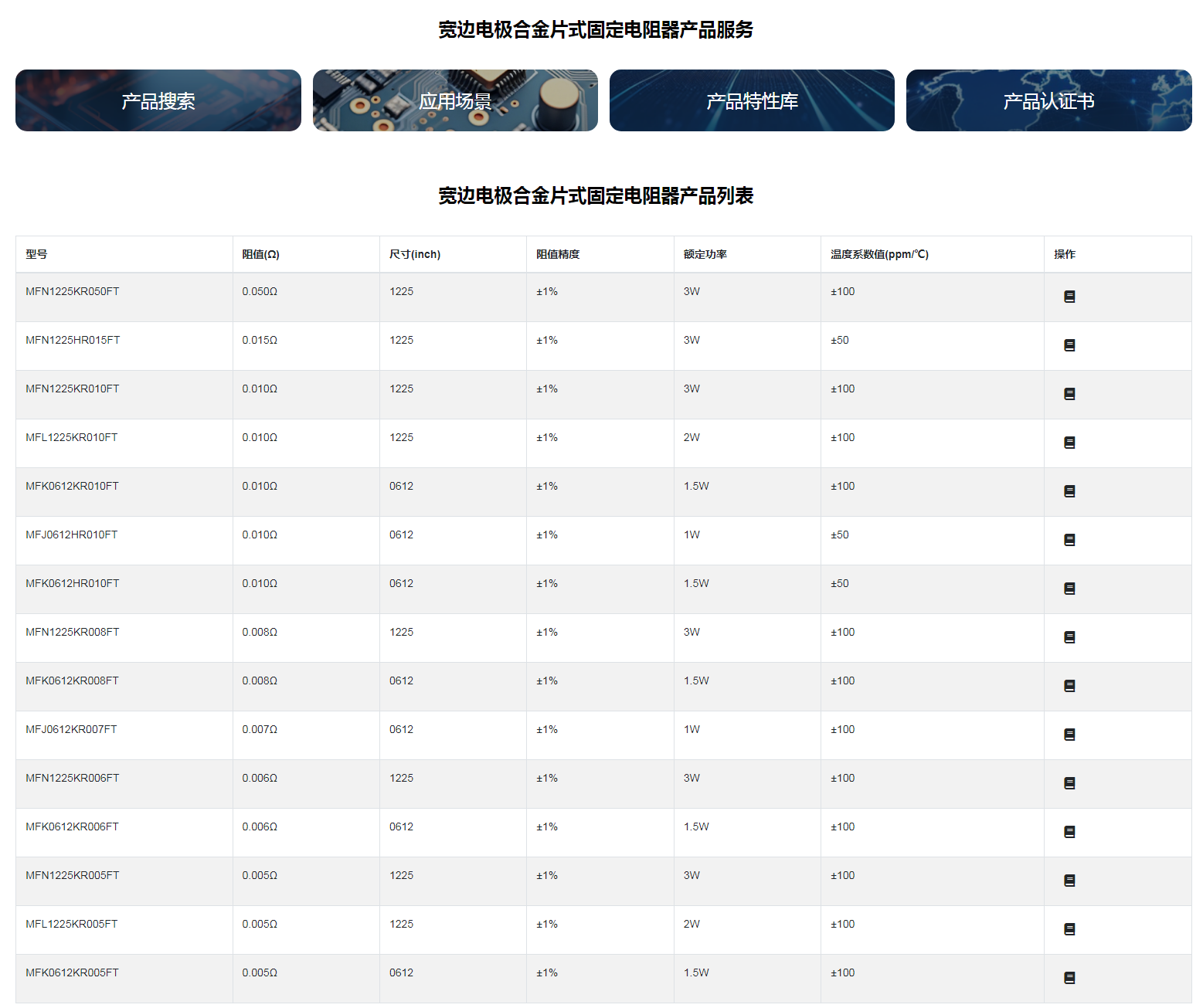1203x1008 pixels.
Task: Go to 产品特性库 section
Action: coord(752,100)
